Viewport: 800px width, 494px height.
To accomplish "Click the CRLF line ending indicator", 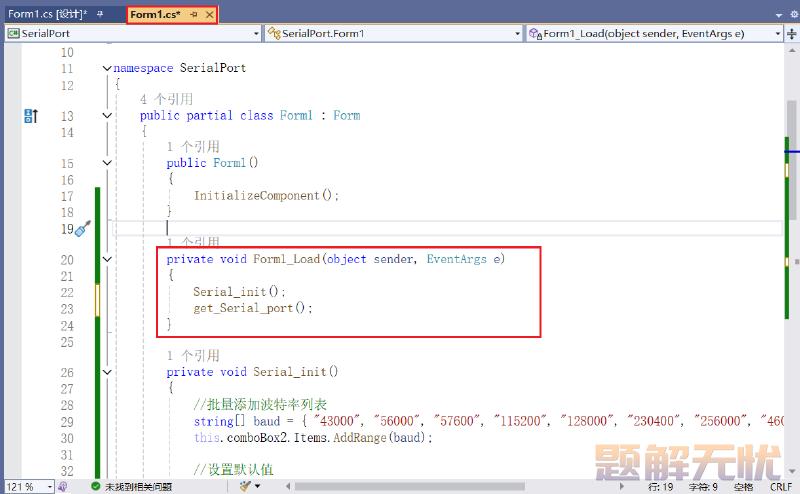I will pos(781,487).
